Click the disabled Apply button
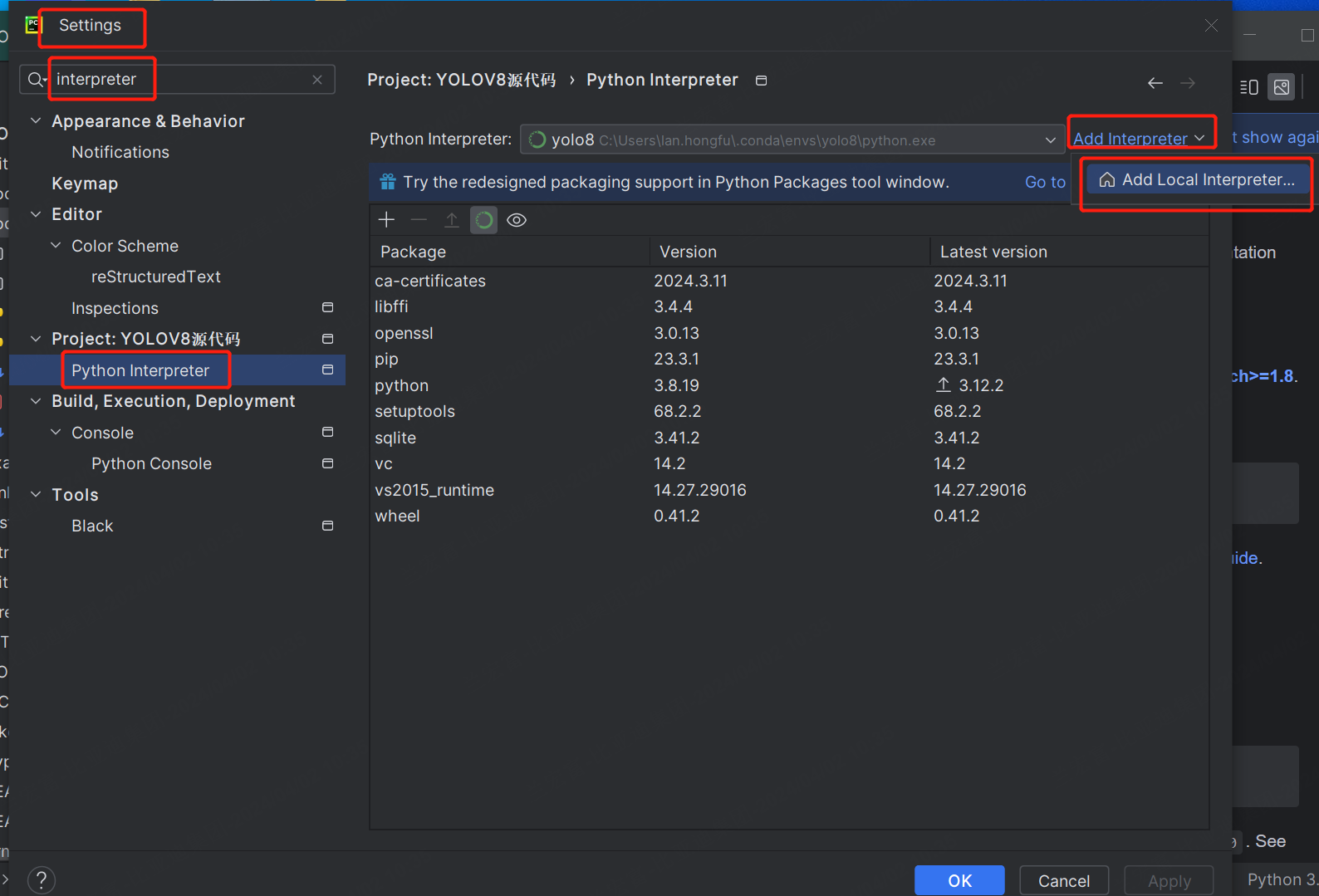 (1169, 880)
